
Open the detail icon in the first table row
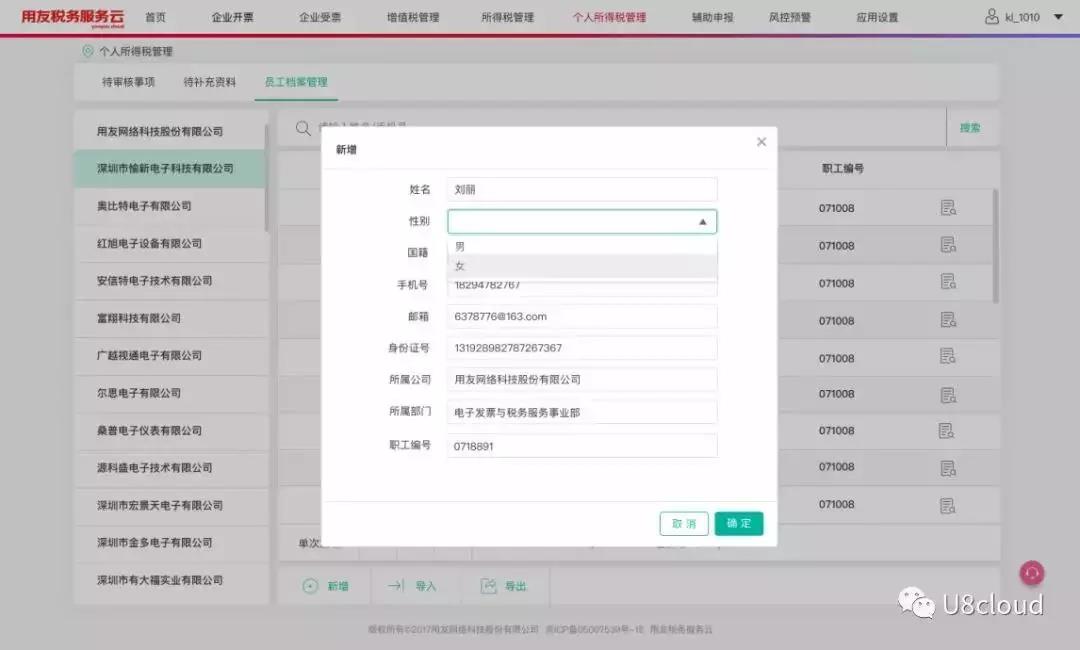[x=948, y=207]
